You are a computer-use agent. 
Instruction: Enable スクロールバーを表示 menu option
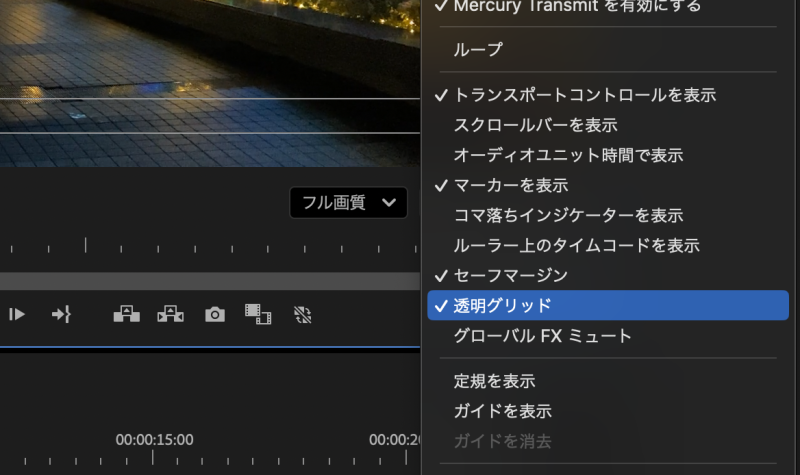point(535,126)
